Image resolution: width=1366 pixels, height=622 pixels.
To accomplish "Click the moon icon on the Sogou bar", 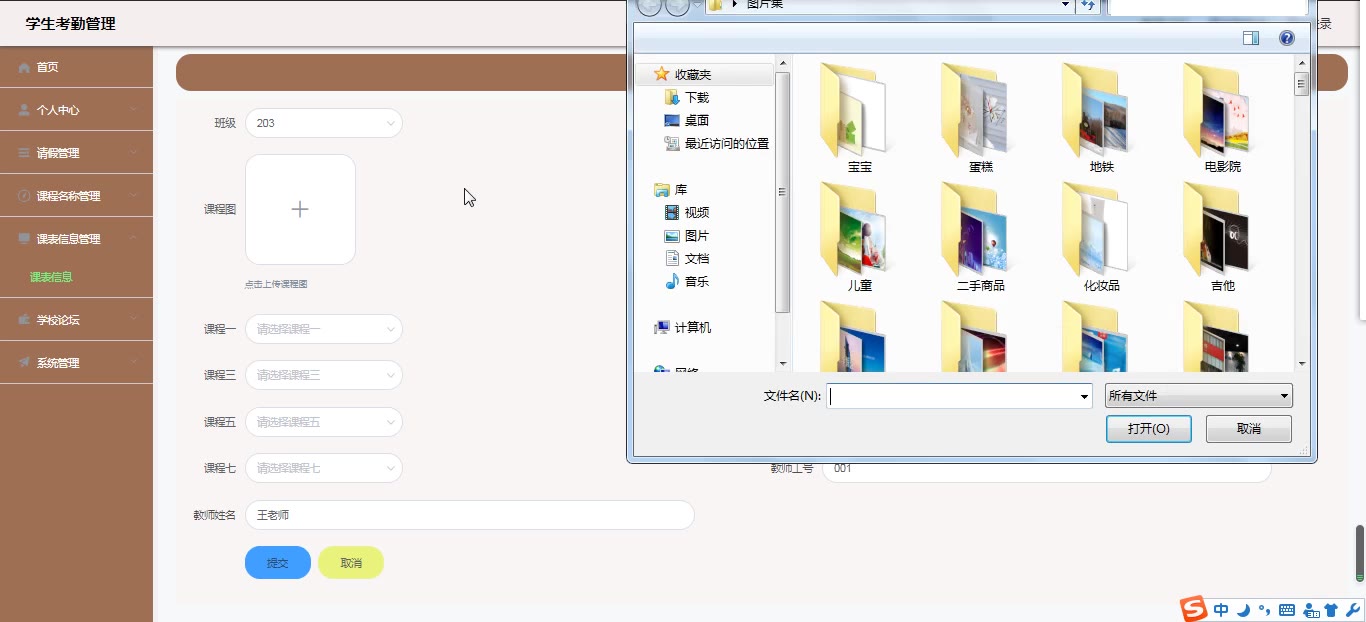I will point(1243,610).
